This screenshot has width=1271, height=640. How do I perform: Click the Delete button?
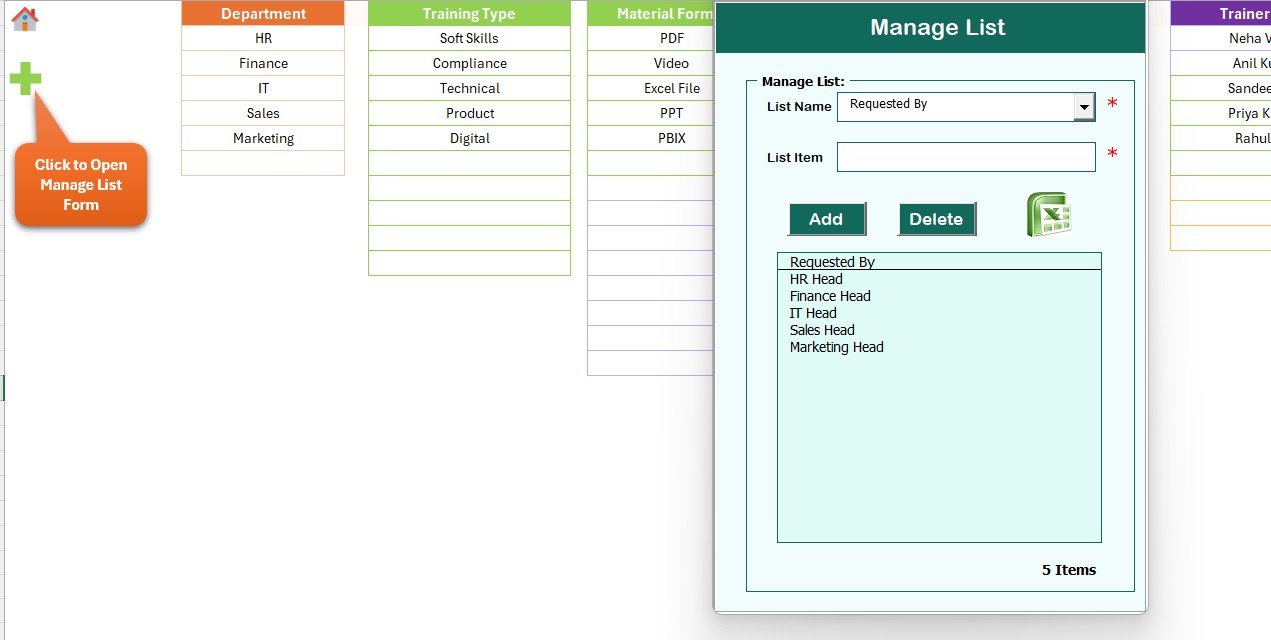936,219
